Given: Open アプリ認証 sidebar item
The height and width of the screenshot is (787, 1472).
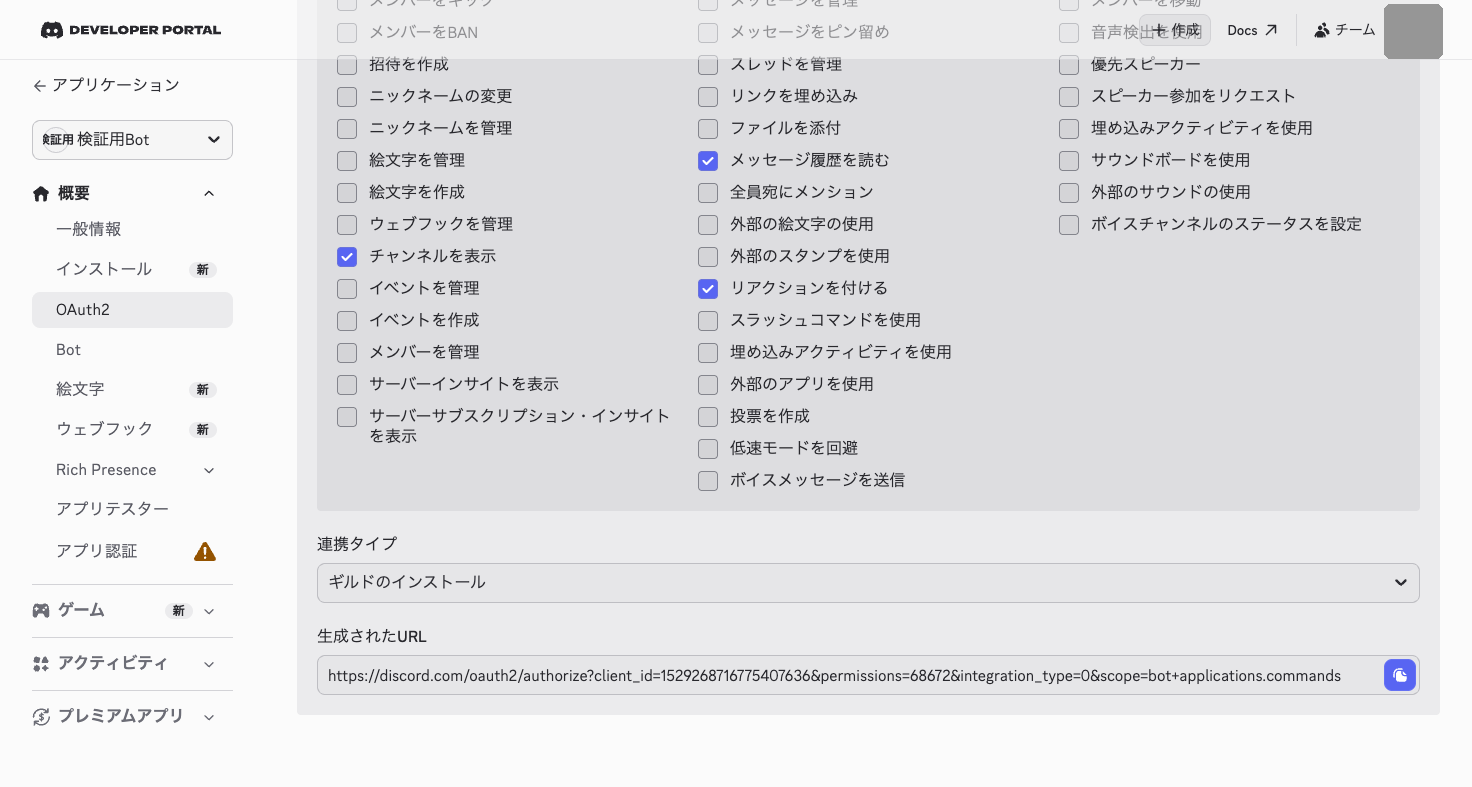Looking at the screenshot, I should click(x=132, y=551).
